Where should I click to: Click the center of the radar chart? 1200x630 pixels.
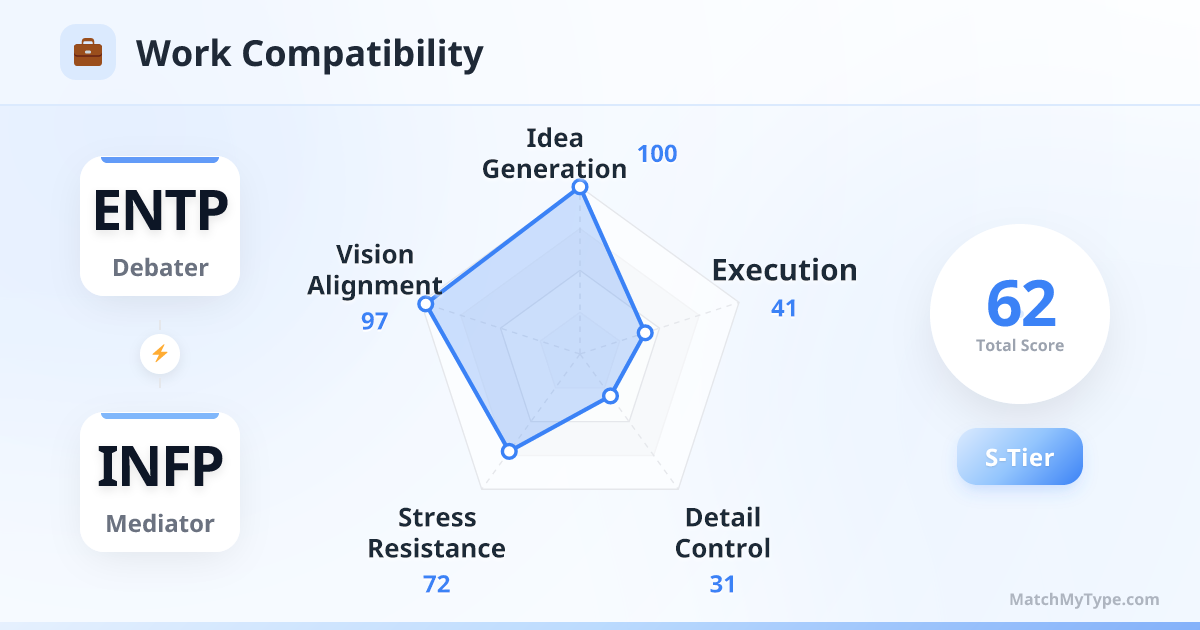pyautogui.click(x=579, y=353)
